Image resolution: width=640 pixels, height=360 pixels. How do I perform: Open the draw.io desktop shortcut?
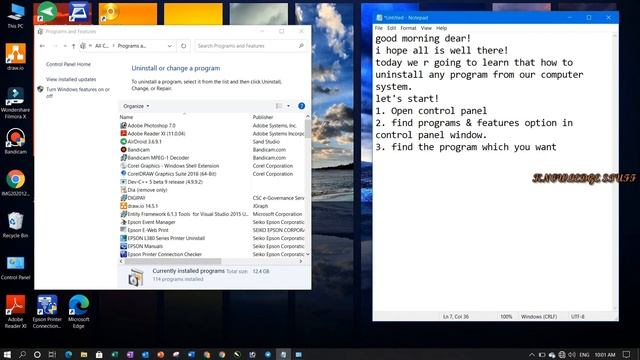point(16,56)
